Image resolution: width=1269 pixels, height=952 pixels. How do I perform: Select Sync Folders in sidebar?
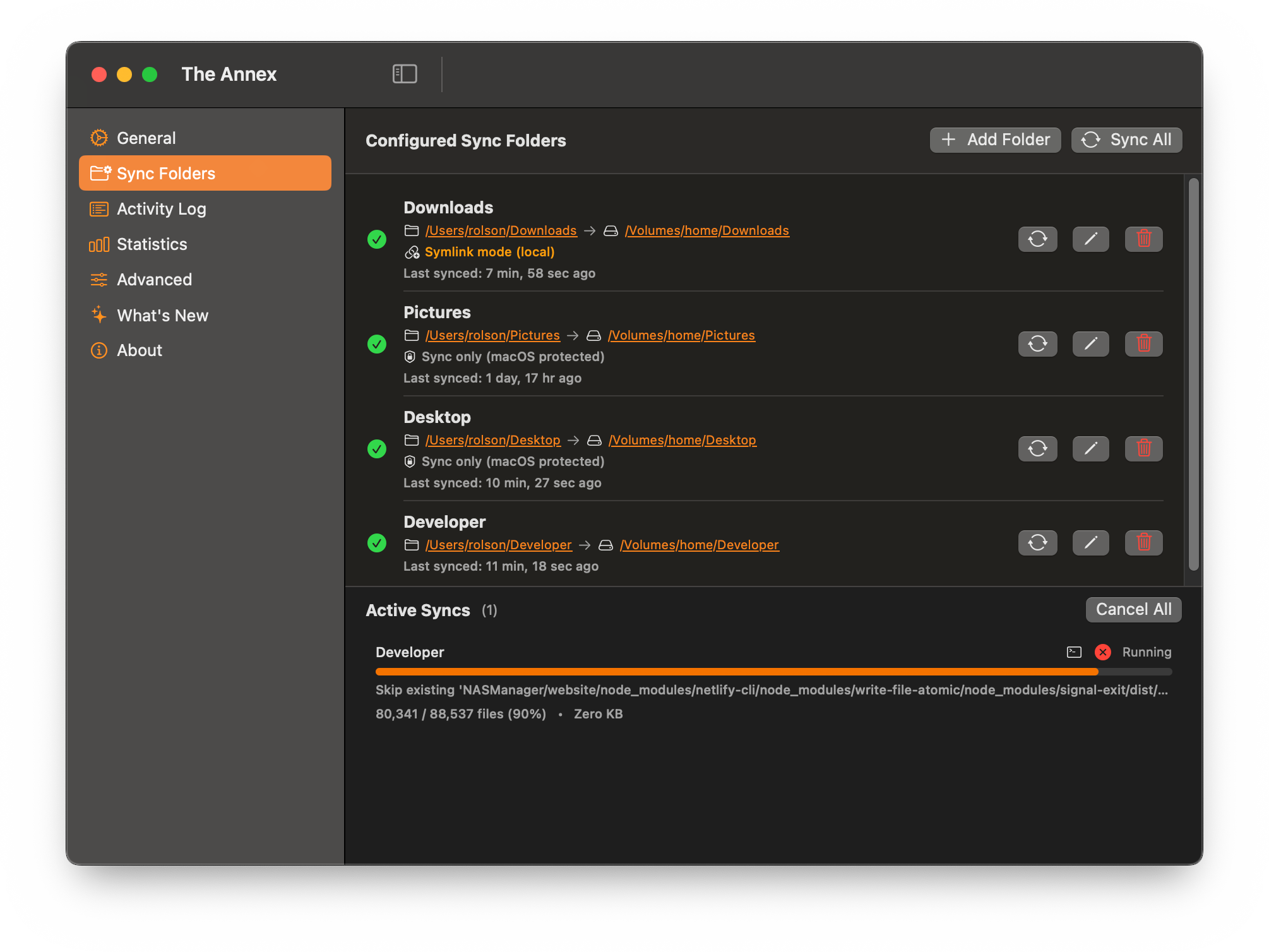[x=205, y=173]
